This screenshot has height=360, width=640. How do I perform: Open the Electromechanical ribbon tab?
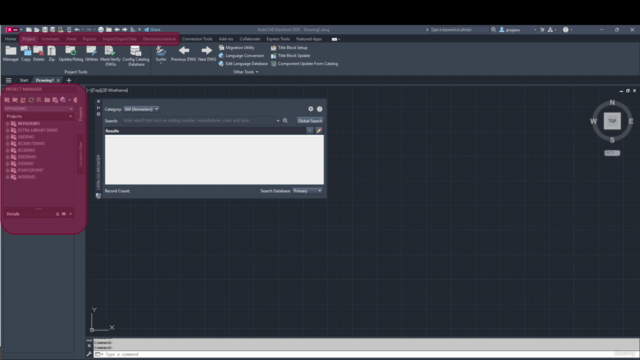pos(159,39)
